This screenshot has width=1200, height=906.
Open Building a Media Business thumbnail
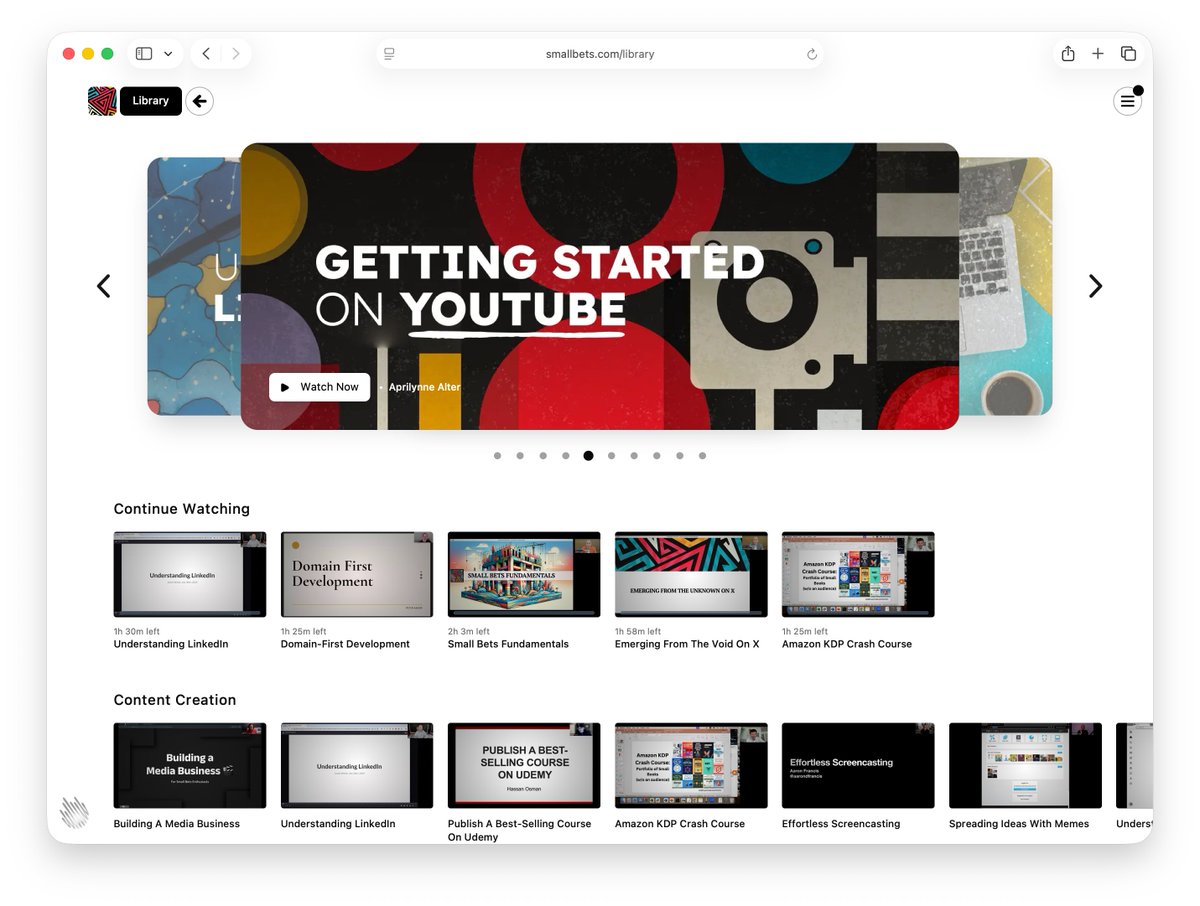coord(190,765)
